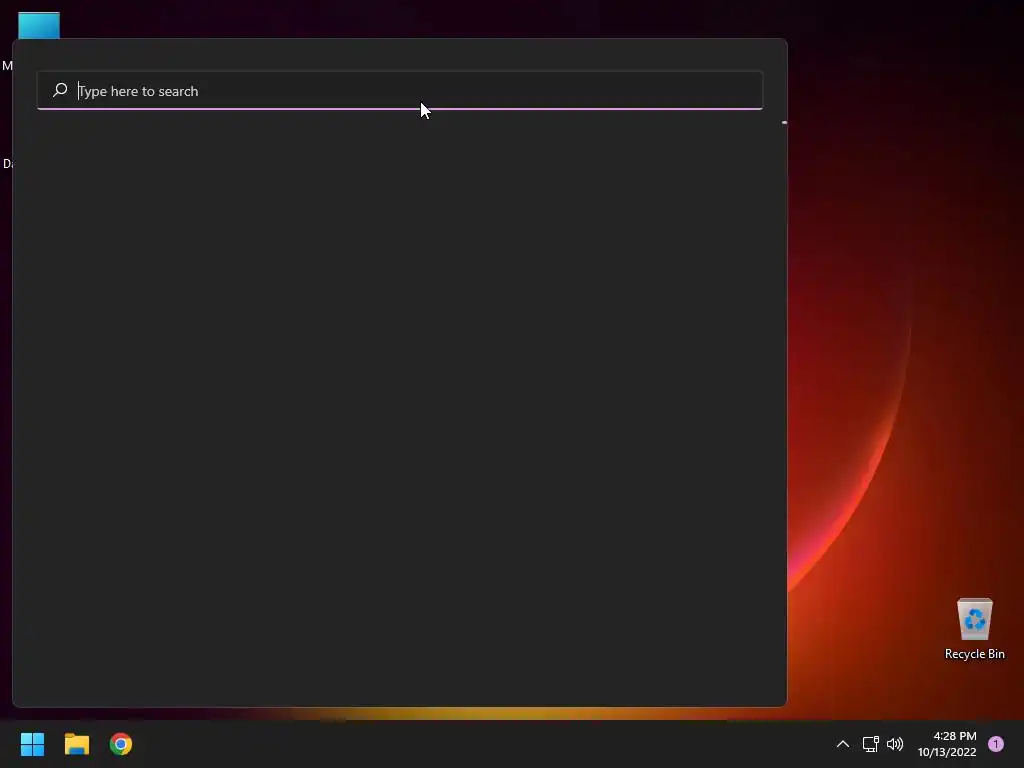Select the blue desktop icon at top left
The height and width of the screenshot is (768, 1024).
[x=39, y=25]
